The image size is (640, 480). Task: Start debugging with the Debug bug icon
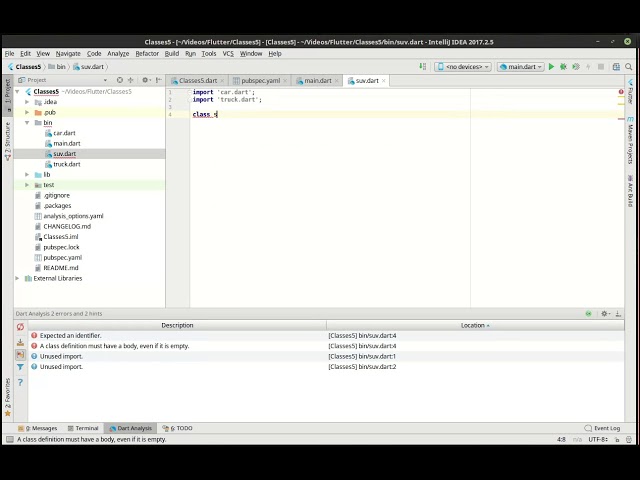pyautogui.click(x=563, y=67)
